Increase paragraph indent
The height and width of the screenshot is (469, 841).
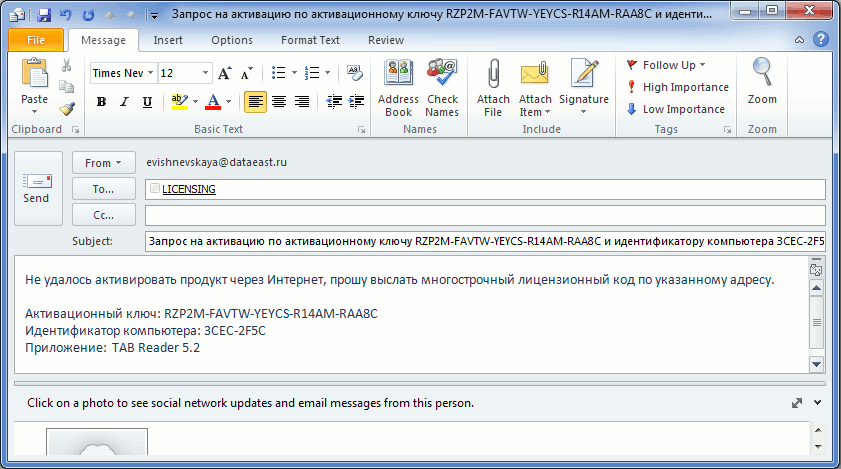pos(356,101)
